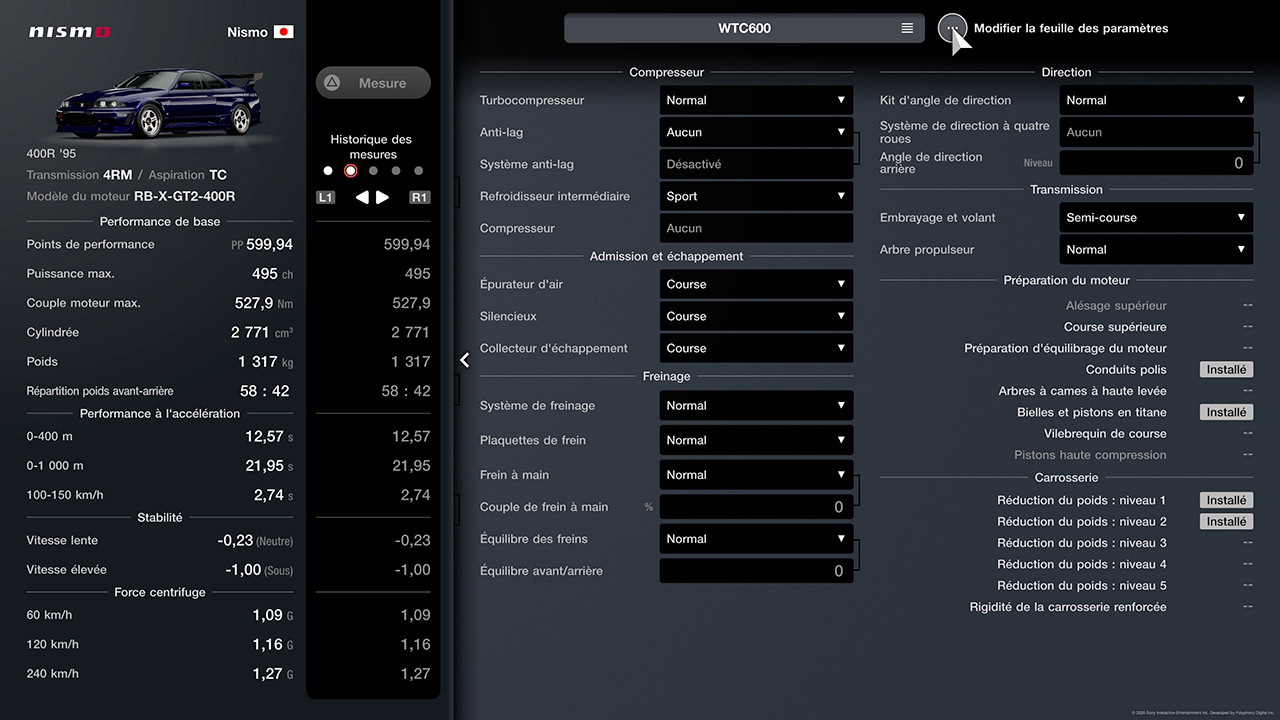
Task: Click the Puissance max. 495 ch value
Action: pos(272,274)
